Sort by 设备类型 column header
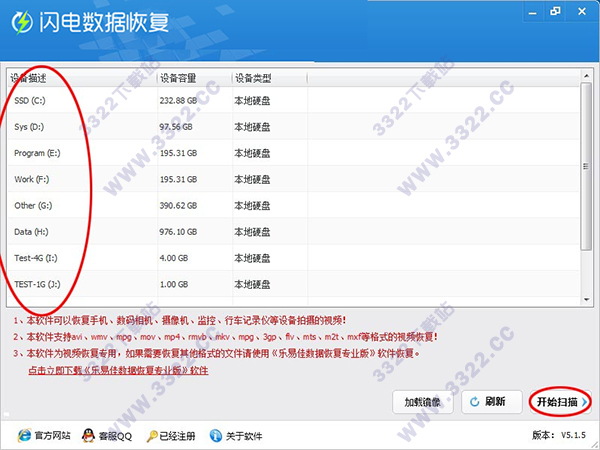The image size is (600, 450). 270,78
